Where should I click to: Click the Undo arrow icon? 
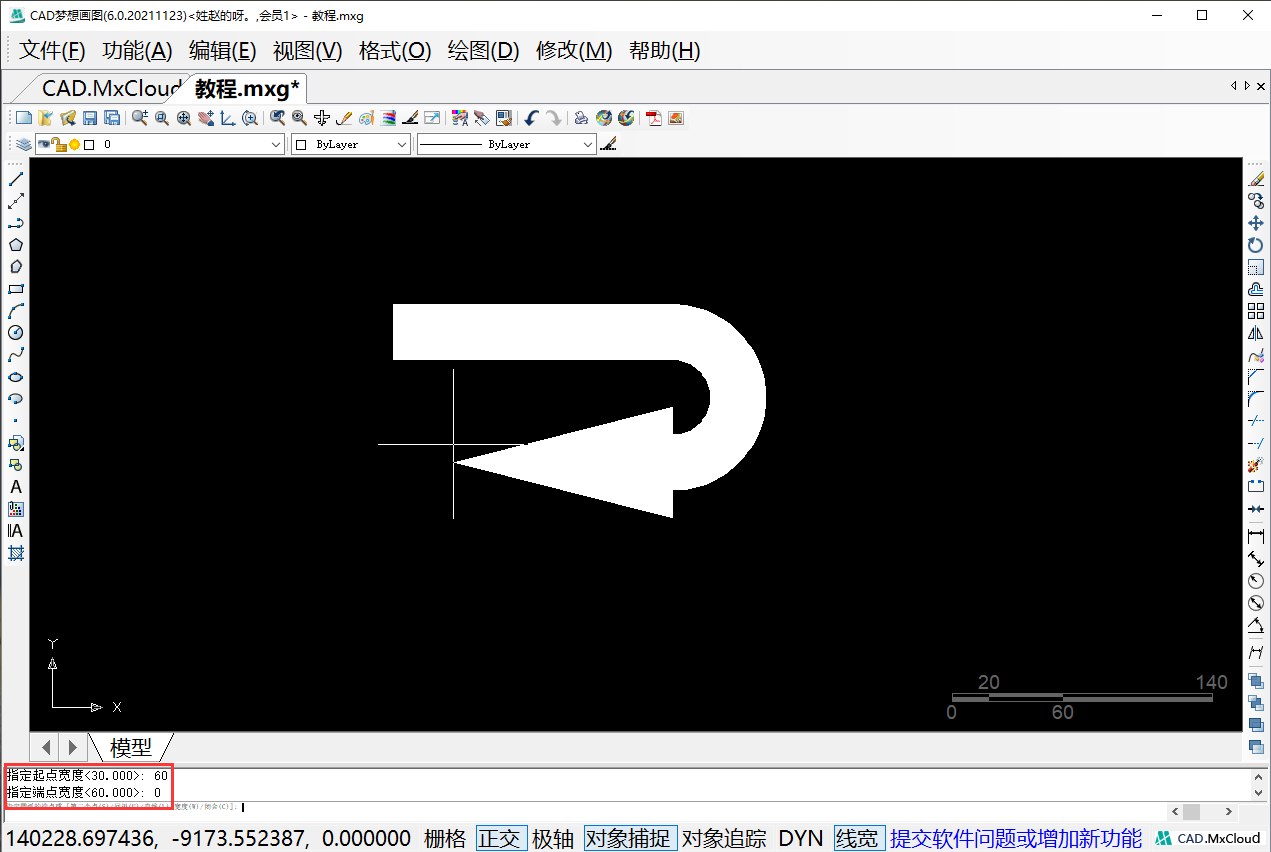coord(531,118)
